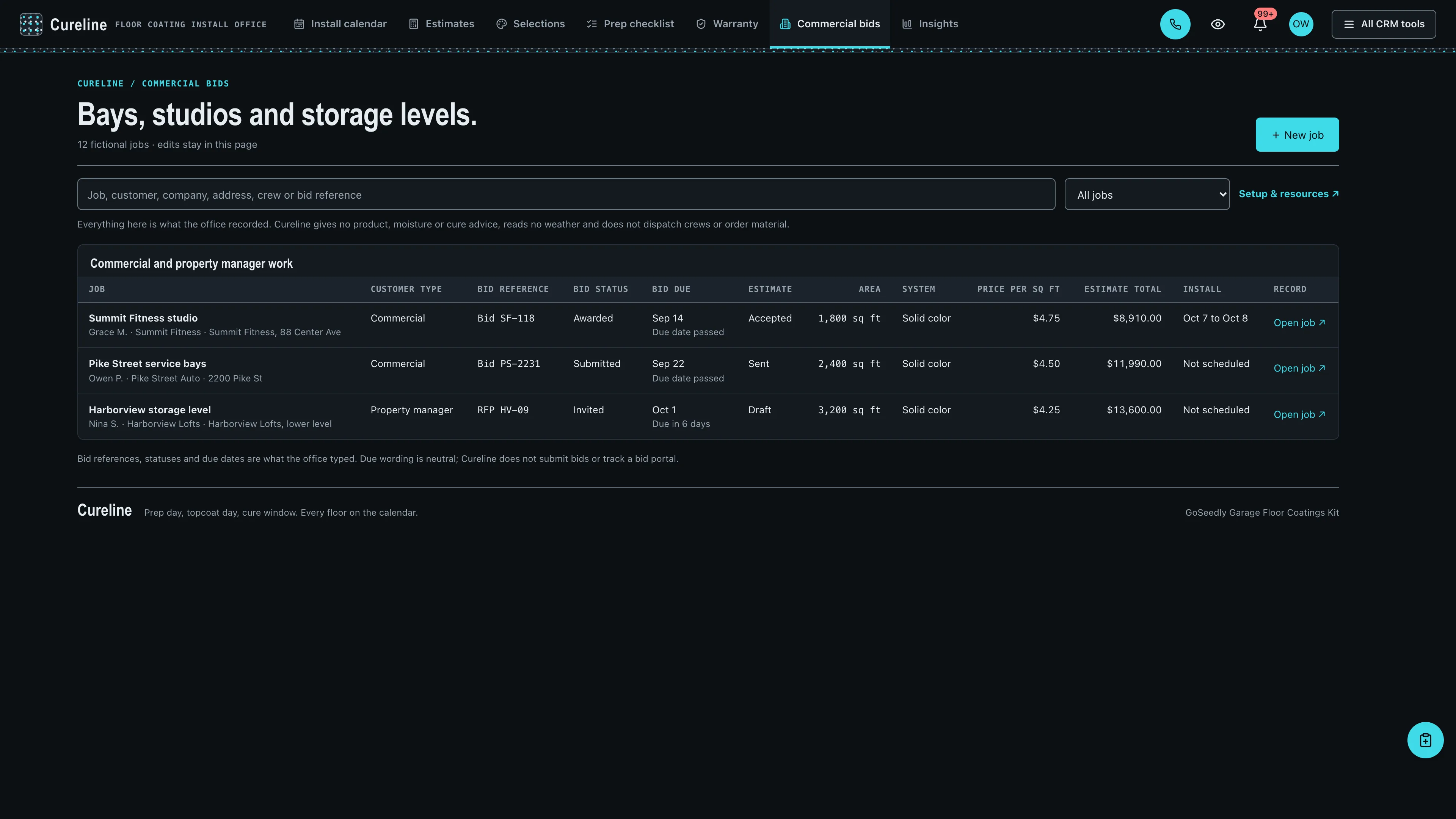The image size is (1456, 819).
Task: Go to the Selections tab
Action: pos(530,24)
